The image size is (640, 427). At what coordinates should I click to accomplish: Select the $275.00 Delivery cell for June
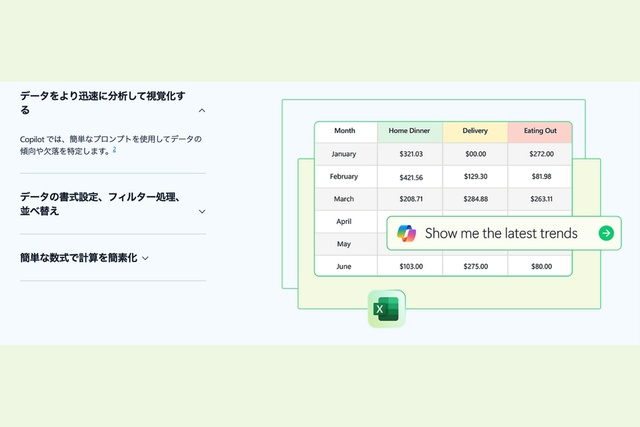(475, 267)
